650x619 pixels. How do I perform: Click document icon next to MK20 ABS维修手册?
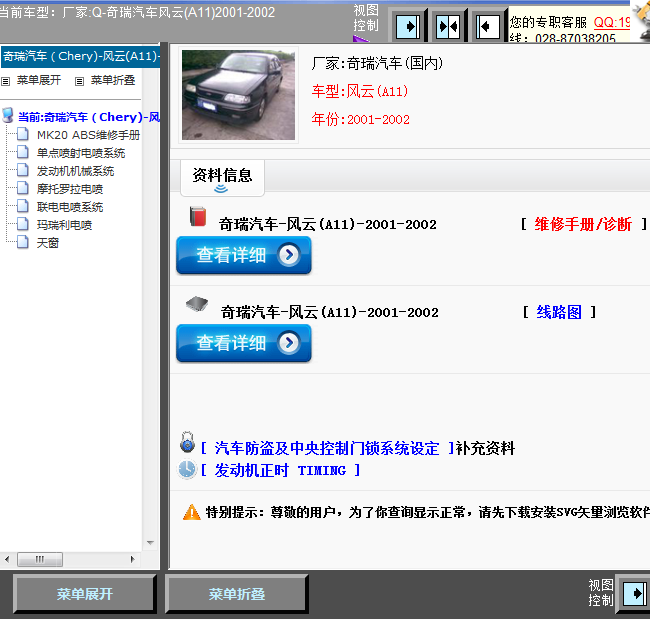click(23, 134)
